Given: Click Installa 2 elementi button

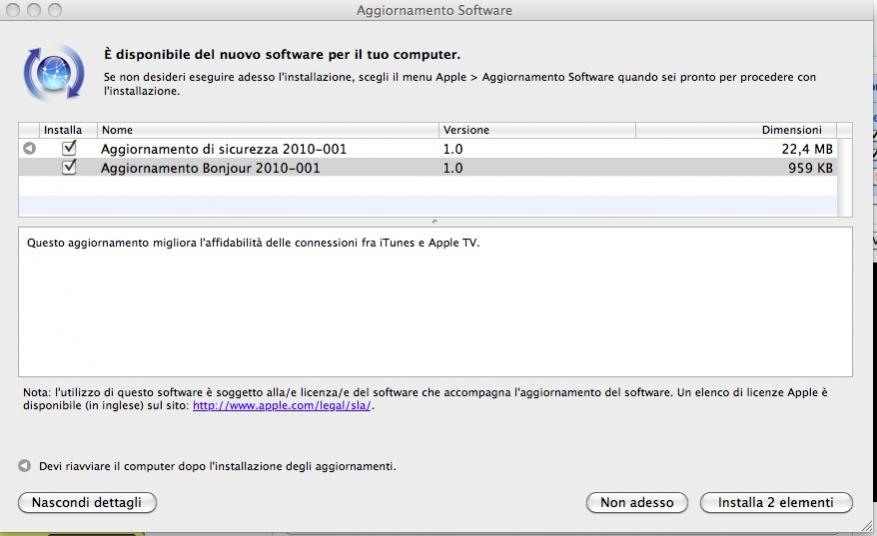Looking at the screenshot, I should click(x=776, y=502).
